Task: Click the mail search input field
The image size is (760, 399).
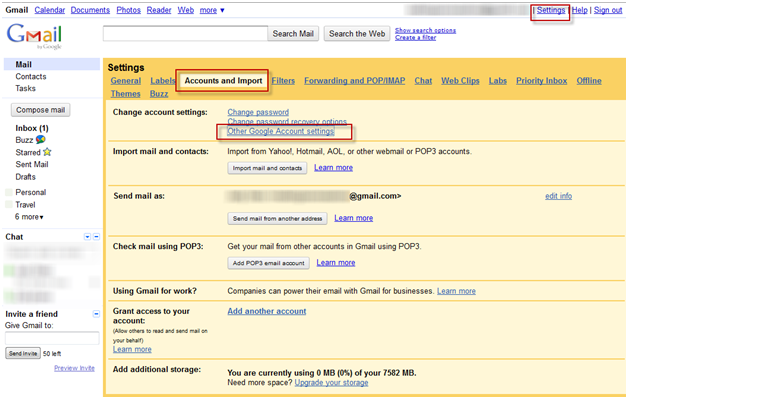Action: coord(185,33)
